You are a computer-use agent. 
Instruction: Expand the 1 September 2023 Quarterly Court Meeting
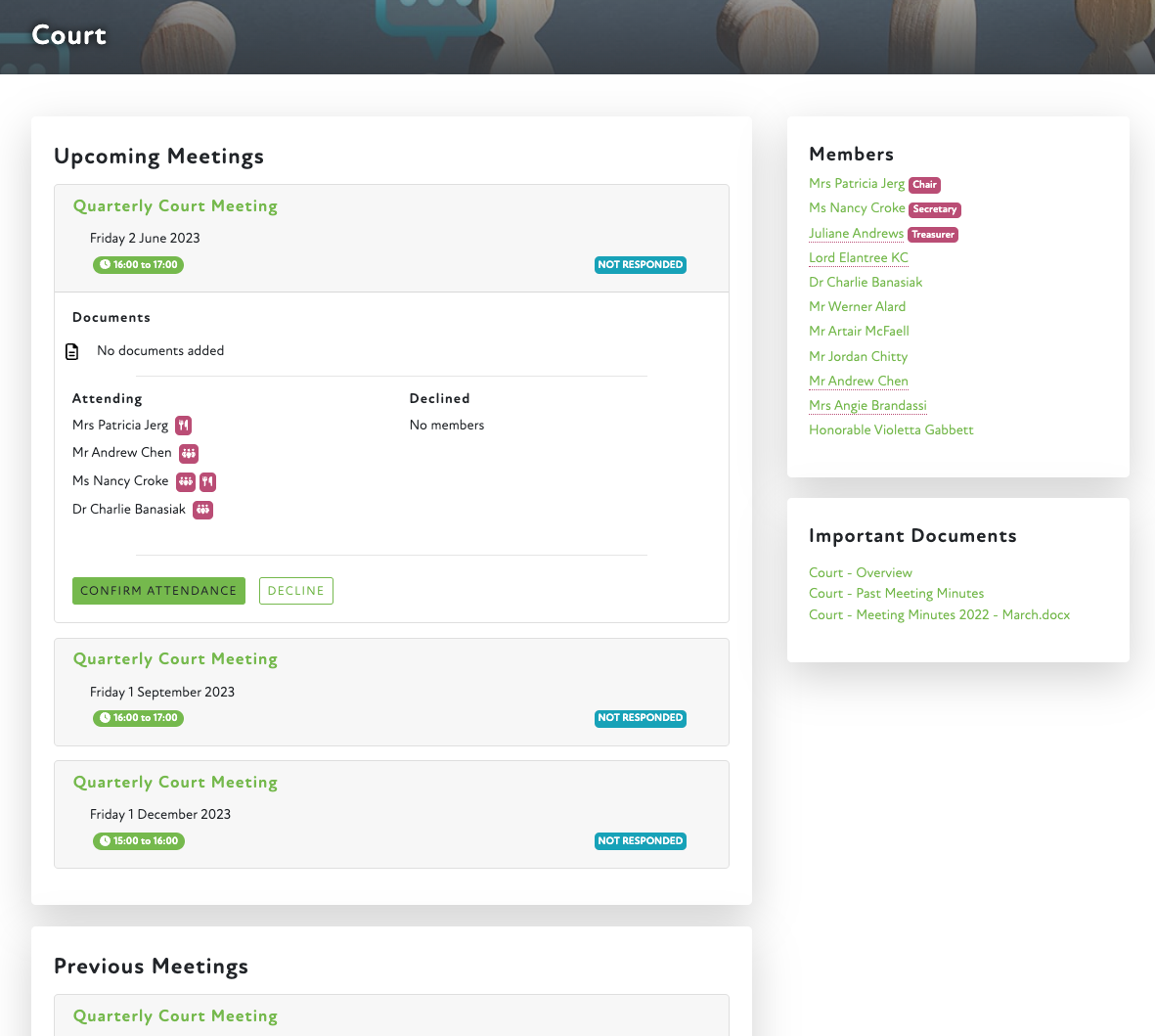coord(175,659)
